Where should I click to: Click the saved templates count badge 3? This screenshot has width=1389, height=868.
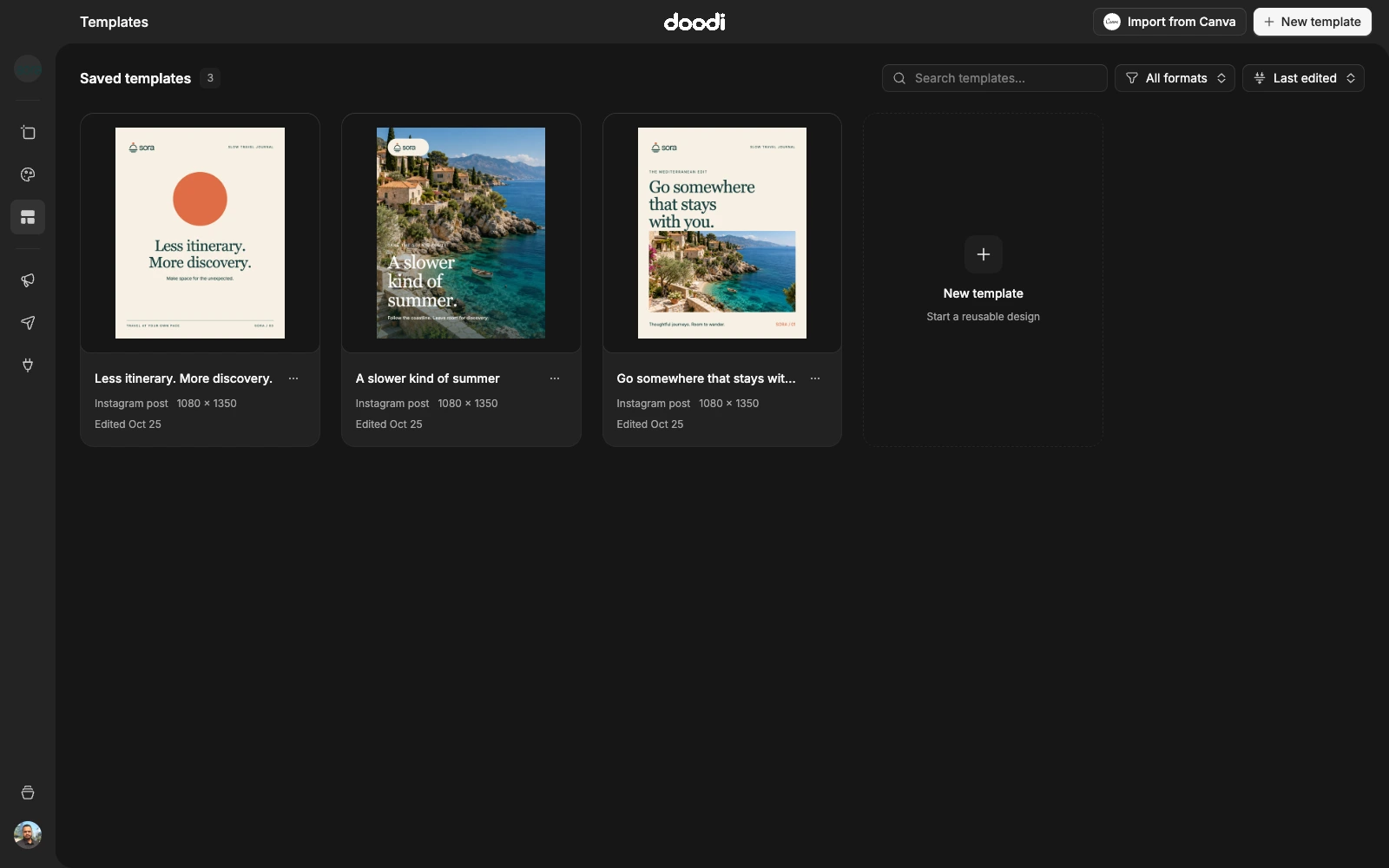pyautogui.click(x=210, y=78)
